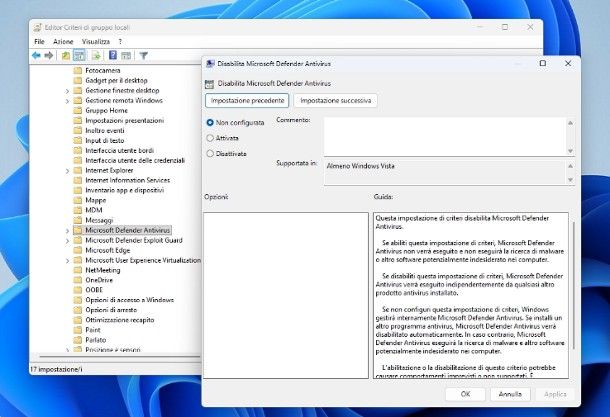This screenshot has width=610, height=417.
Task: Click the NetMeeting folder icon
Action: [77, 270]
